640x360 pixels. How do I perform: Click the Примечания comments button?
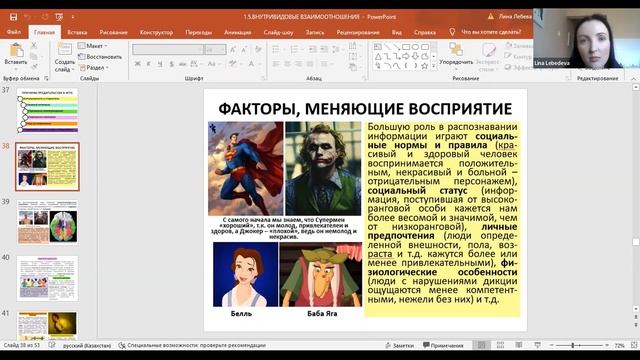point(443,345)
